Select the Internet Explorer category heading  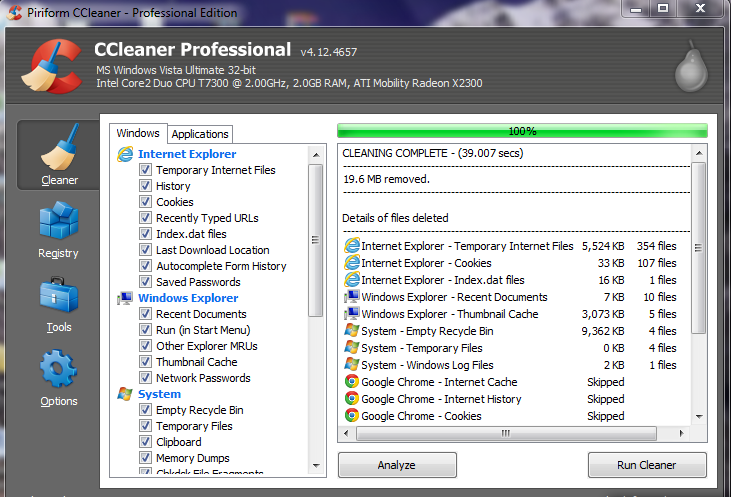click(x=187, y=154)
